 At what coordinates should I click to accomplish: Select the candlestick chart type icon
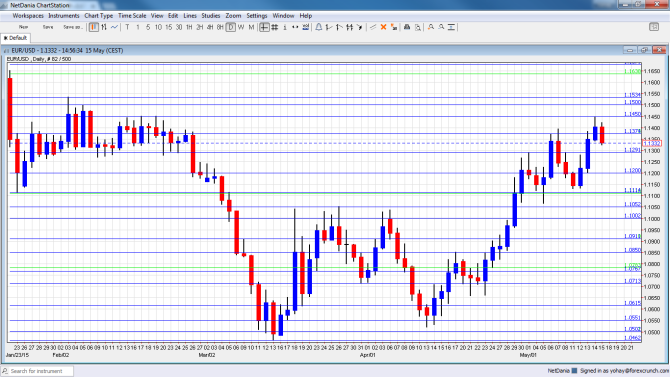tap(94, 27)
